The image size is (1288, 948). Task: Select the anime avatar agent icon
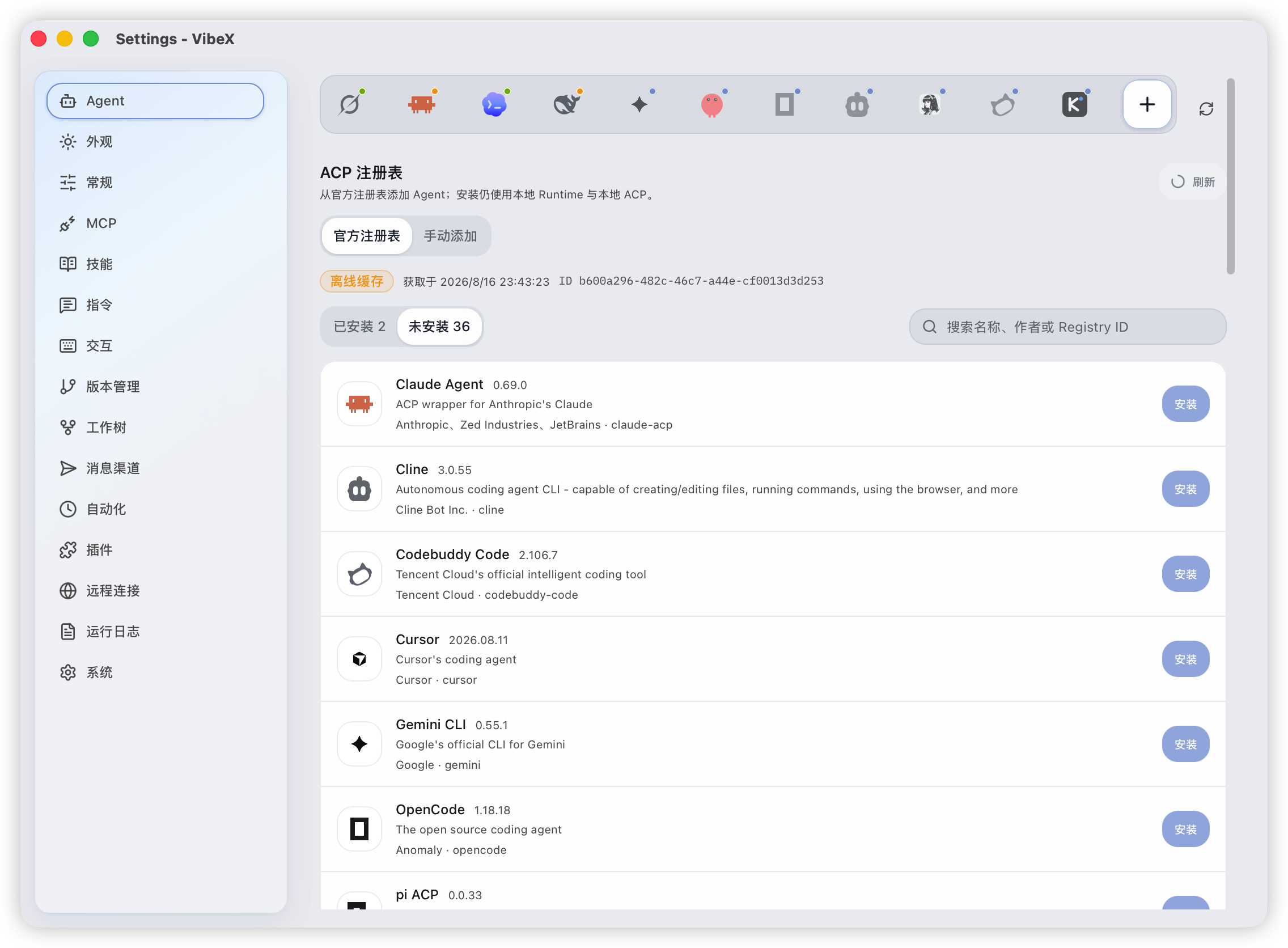click(x=929, y=104)
